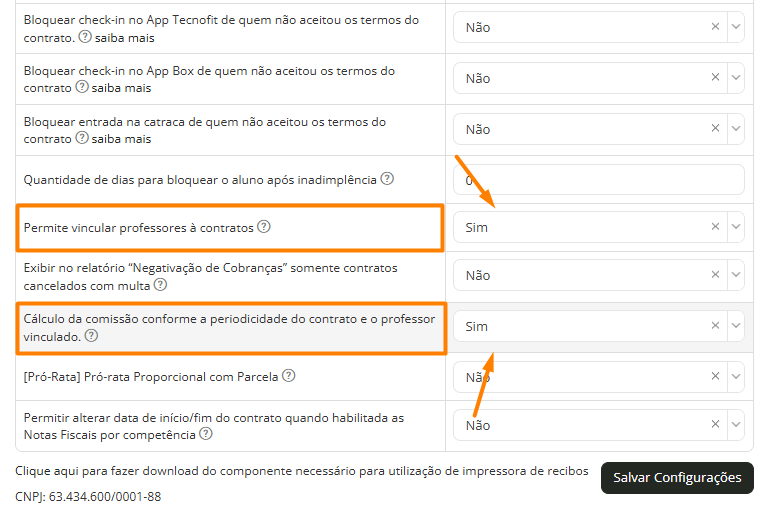Click the Não value in App Tecnofit check-in field
Image resolution: width=770 pixels, height=525 pixels.
click(x=478, y=28)
